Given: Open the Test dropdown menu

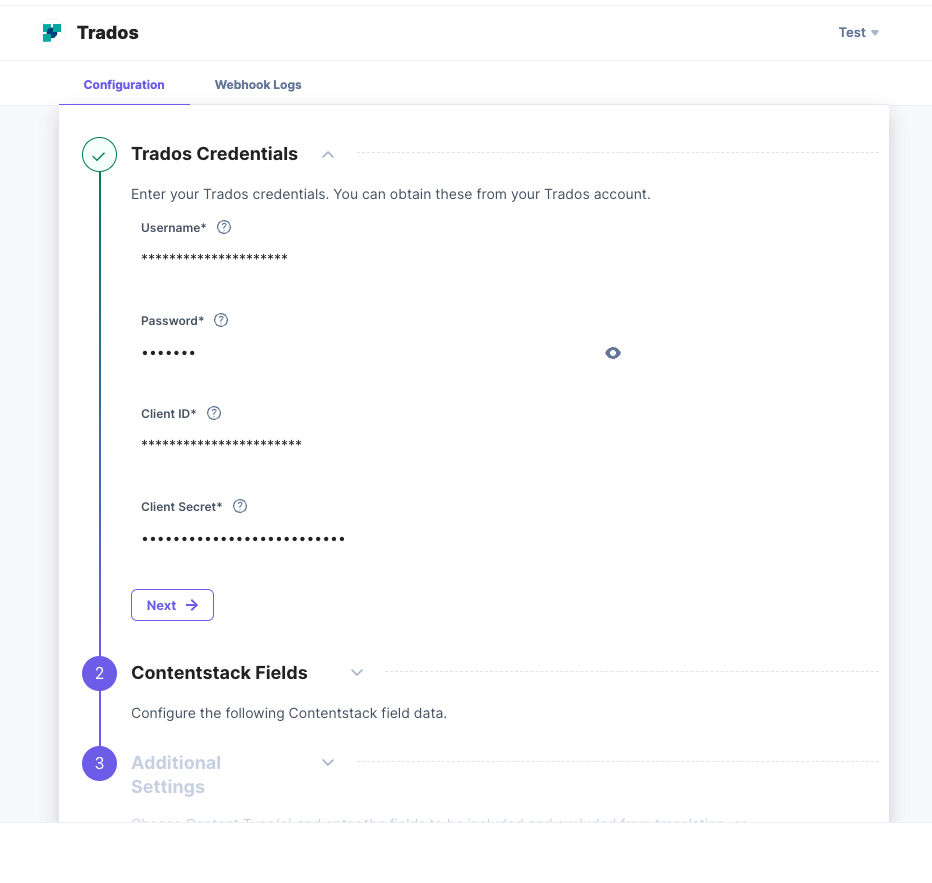Looking at the screenshot, I should [858, 33].
